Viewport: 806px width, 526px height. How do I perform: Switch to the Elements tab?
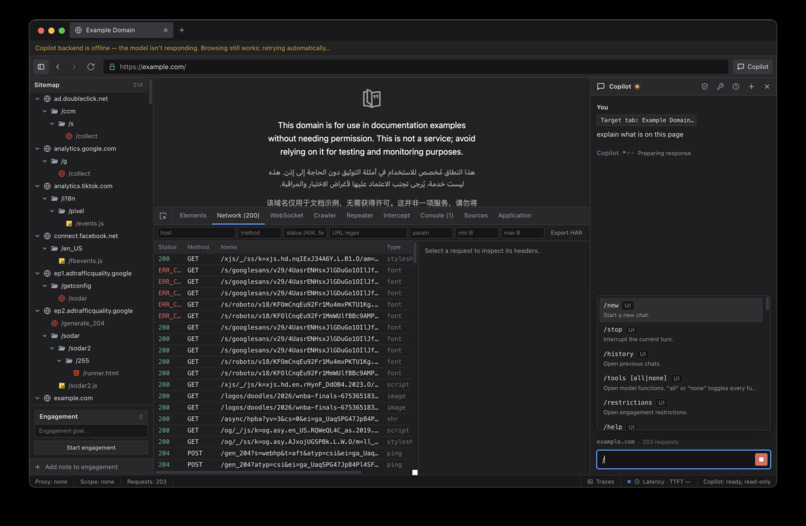[193, 215]
